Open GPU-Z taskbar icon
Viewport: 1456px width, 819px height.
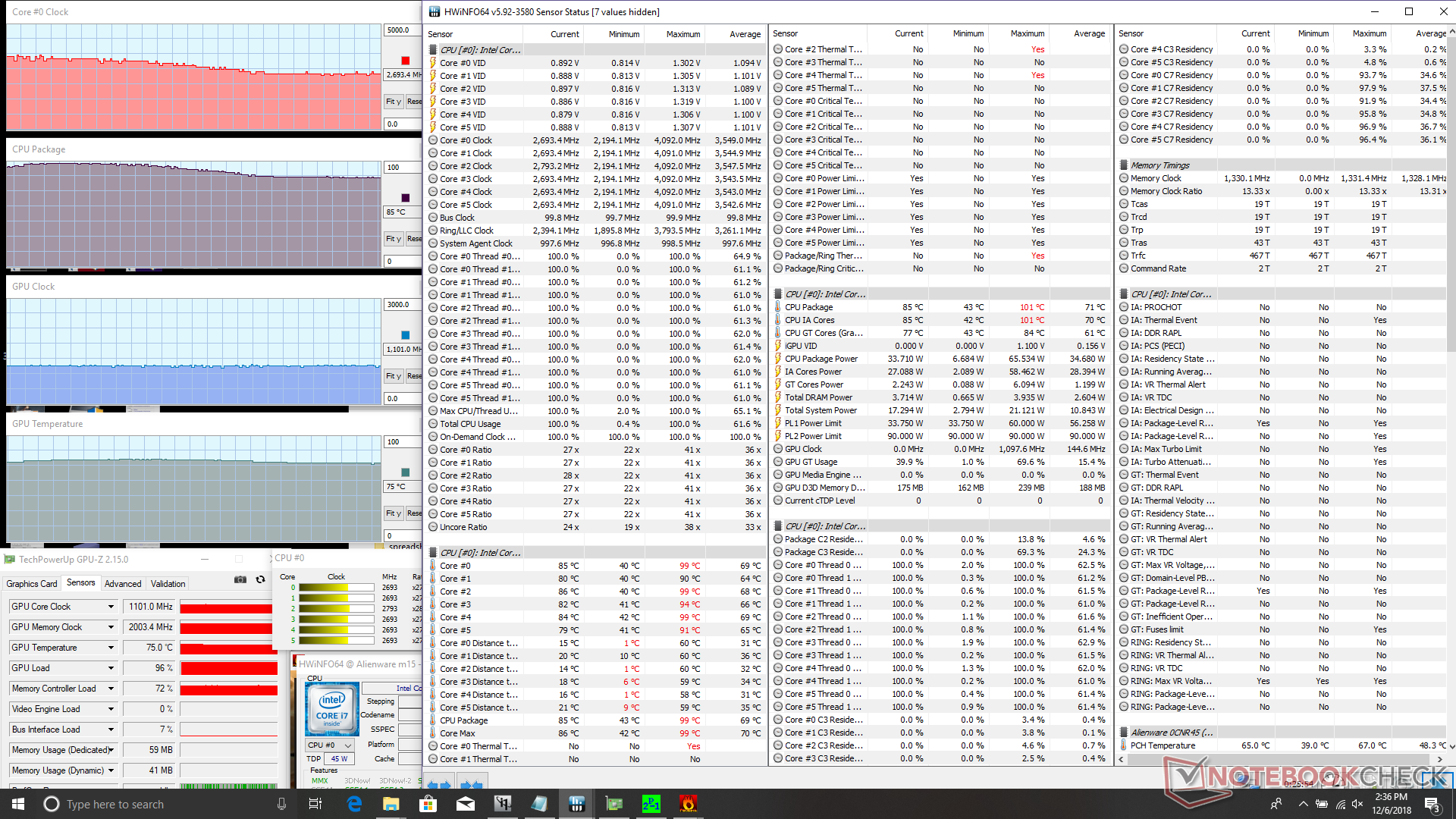click(613, 804)
